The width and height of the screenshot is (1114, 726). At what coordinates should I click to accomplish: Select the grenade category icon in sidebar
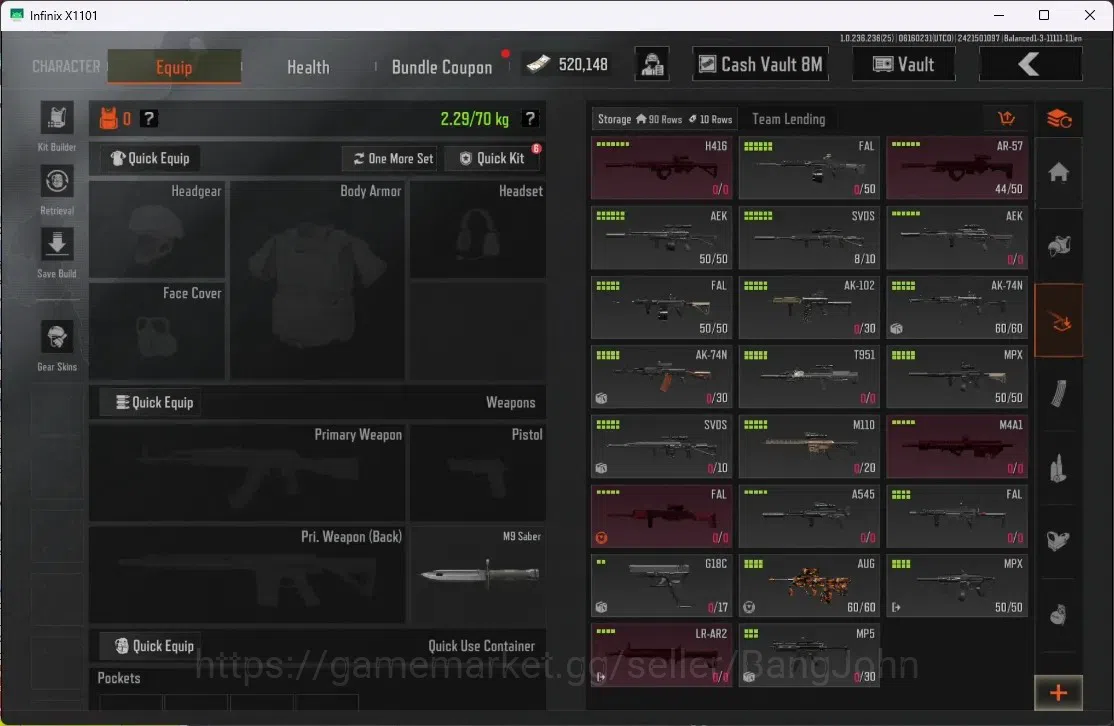1059,614
